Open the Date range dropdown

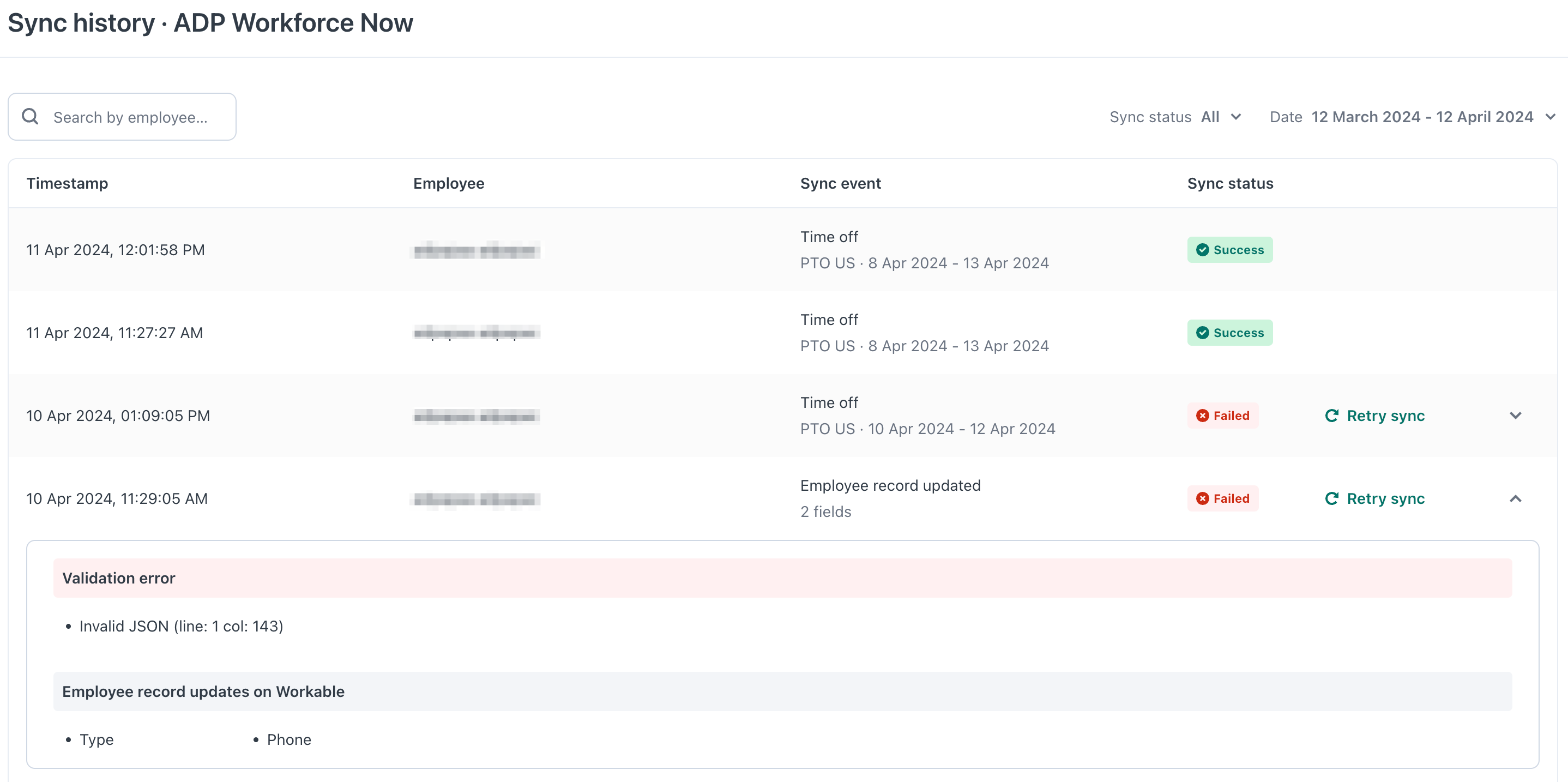pyautogui.click(x=1412, y=117)
